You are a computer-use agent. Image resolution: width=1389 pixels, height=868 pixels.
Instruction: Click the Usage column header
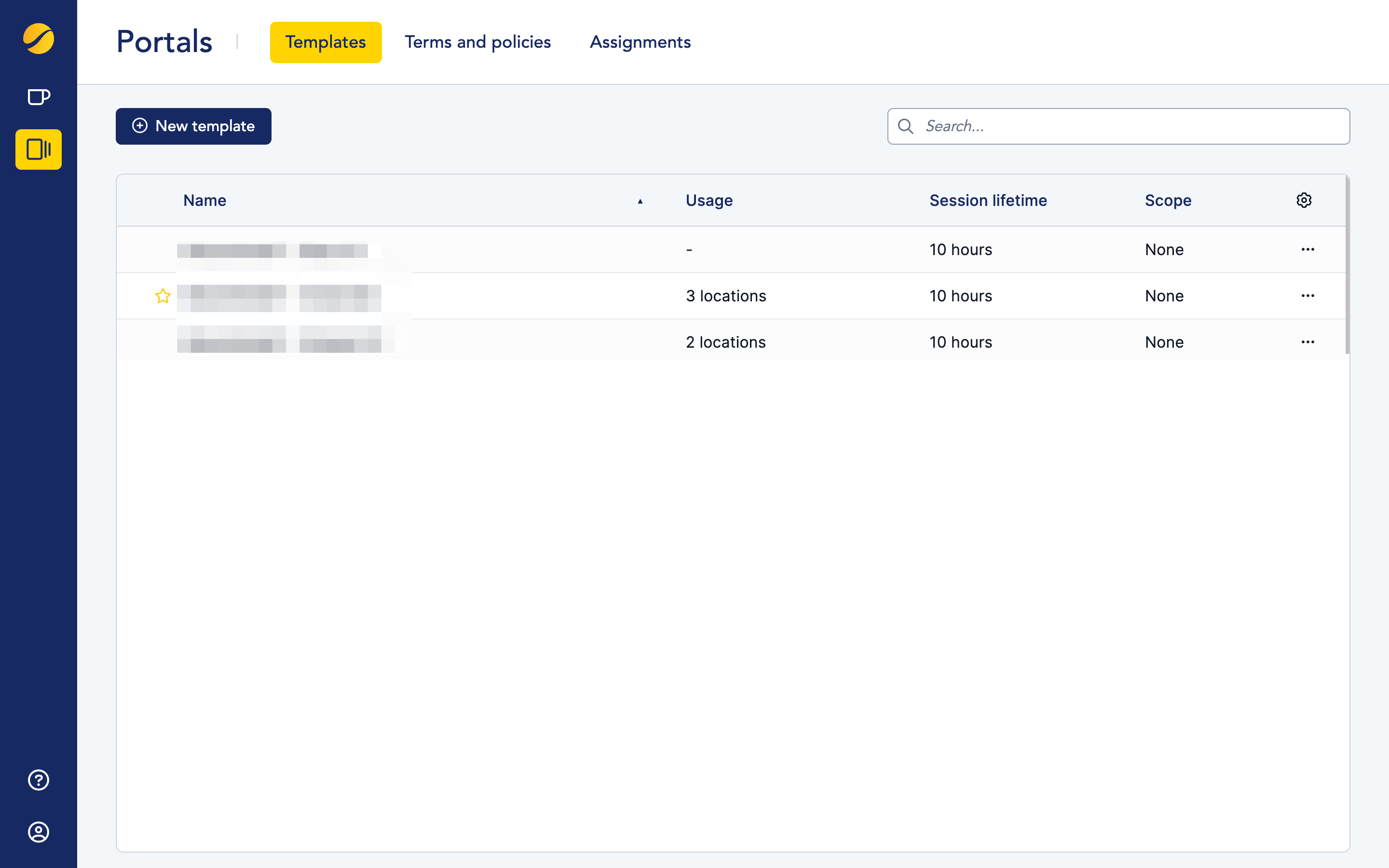(x=709, y=200)
